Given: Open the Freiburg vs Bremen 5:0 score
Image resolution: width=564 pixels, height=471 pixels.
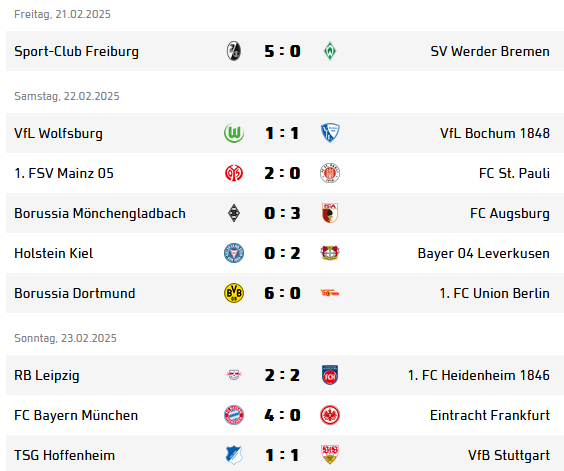Looking at the screenshot, I should pyautogui.click(x=282, y=51).
